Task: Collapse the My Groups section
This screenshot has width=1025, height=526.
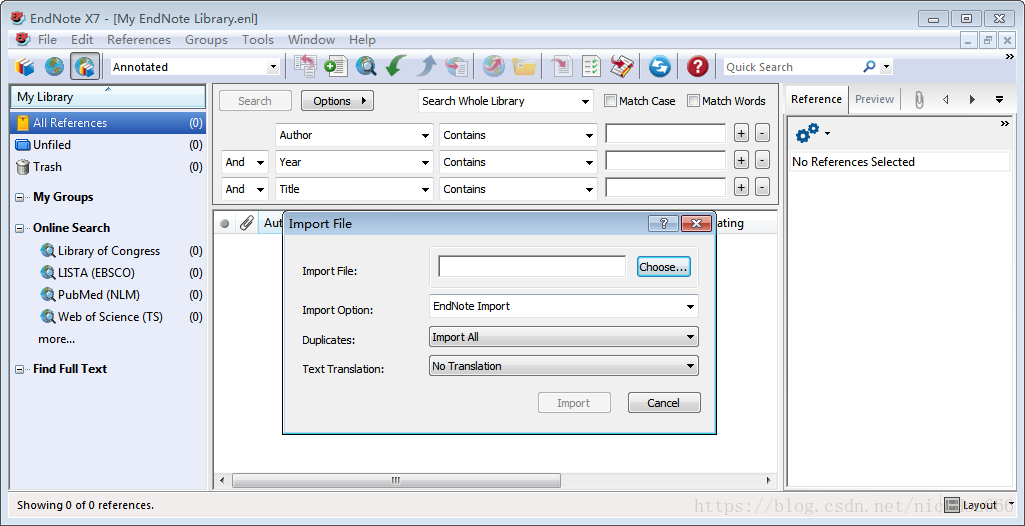Action: click(x=20, y=197)
